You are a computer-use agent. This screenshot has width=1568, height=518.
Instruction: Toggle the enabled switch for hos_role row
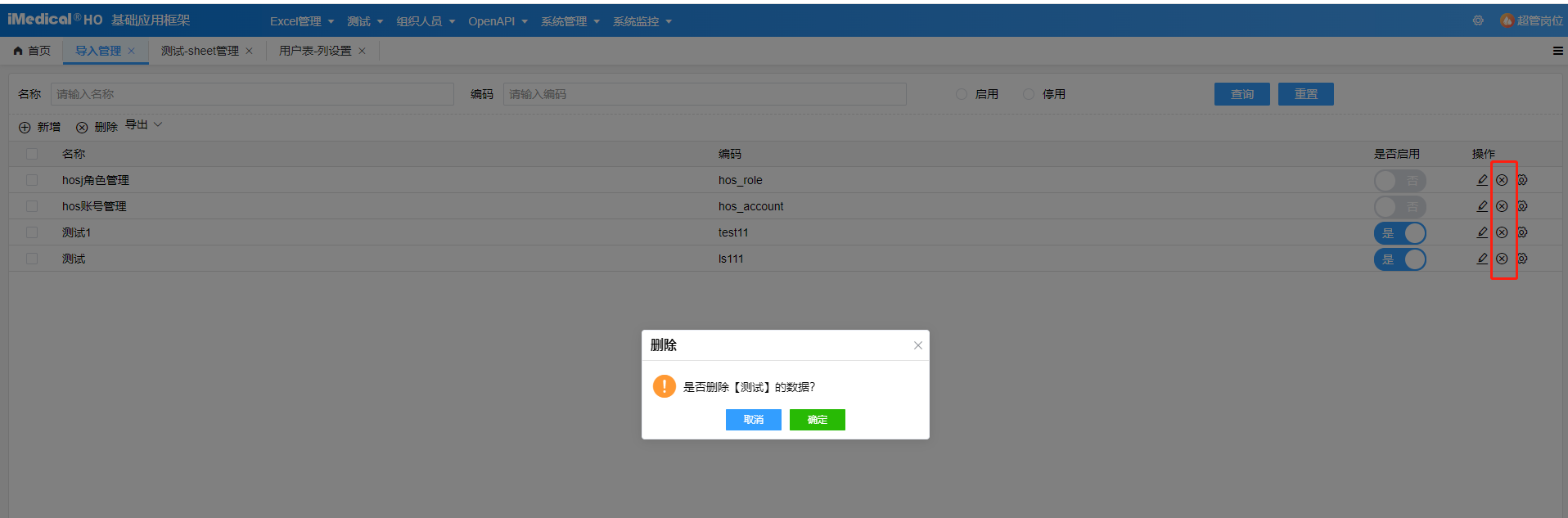[1399, 181]
